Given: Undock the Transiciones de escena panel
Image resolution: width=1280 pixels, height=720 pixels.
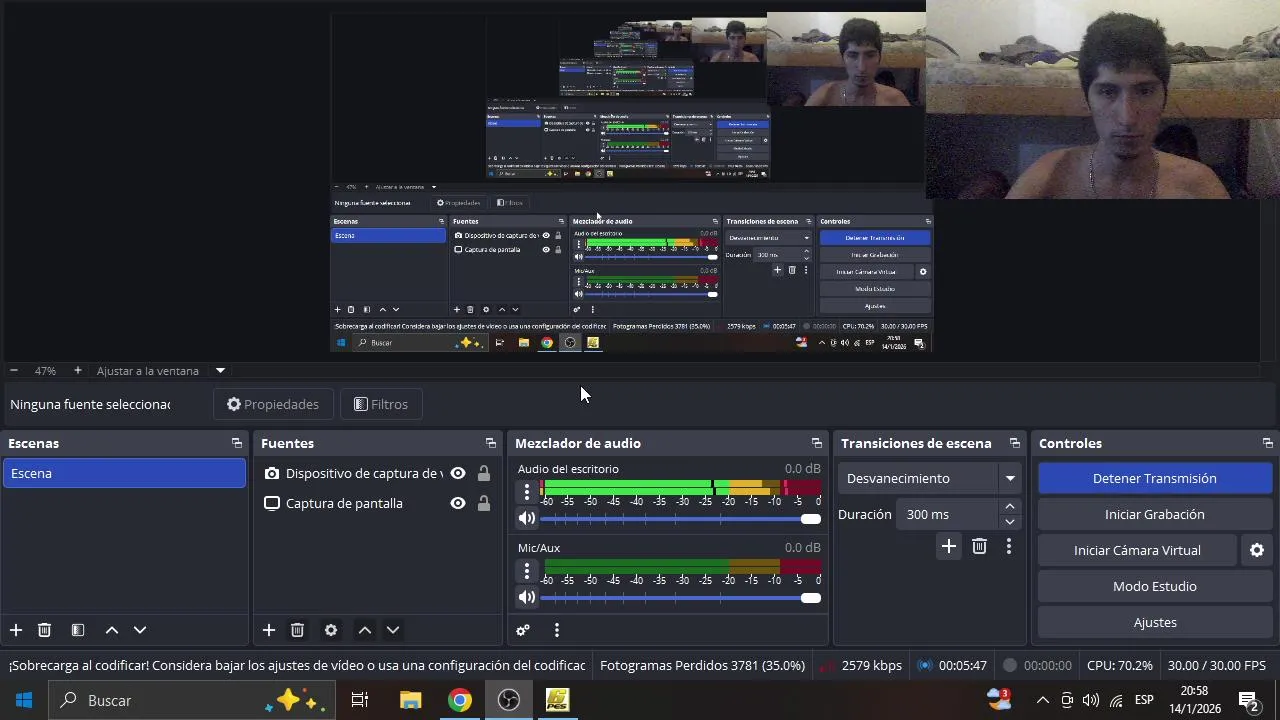Looking at the screenshot, I should pyautogui.click(x=1015, y=443).
